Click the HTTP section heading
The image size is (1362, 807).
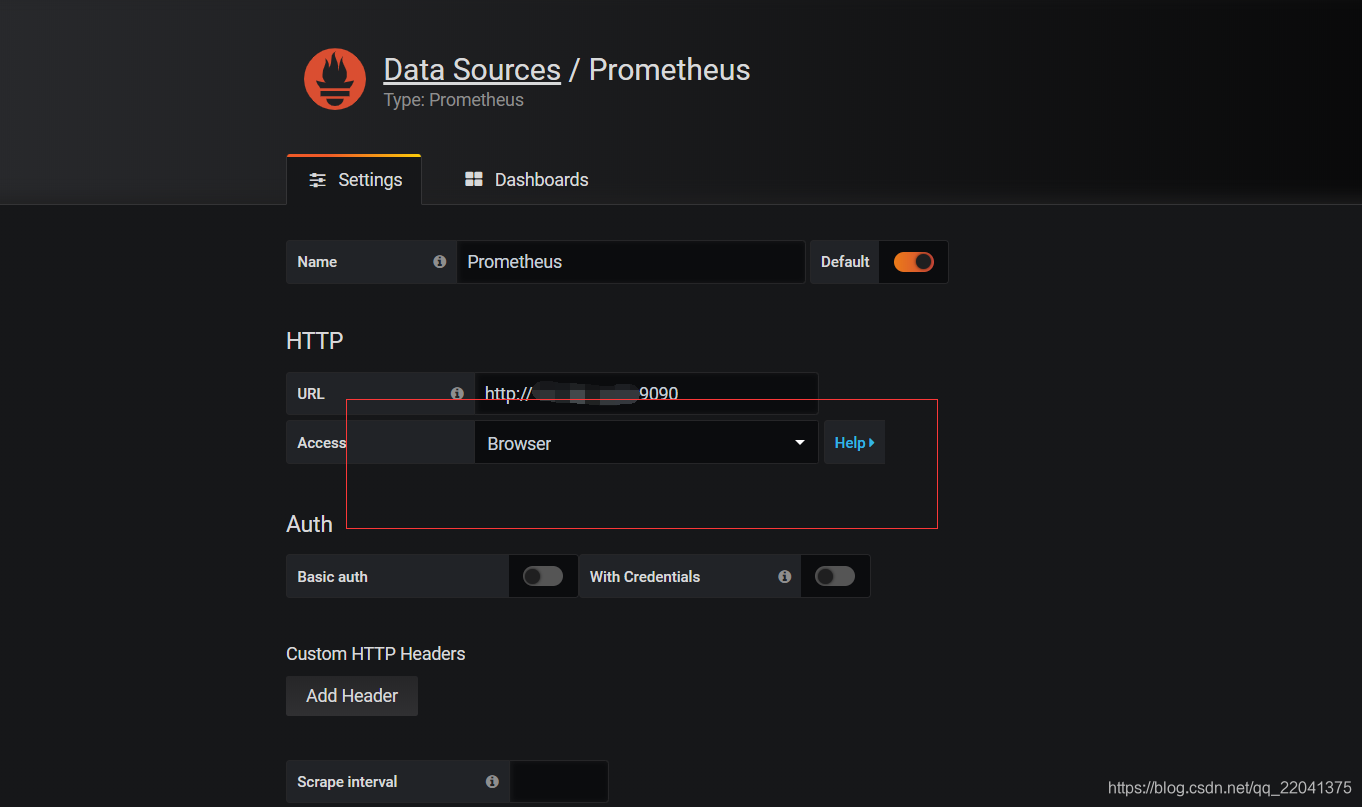[315, 341]
